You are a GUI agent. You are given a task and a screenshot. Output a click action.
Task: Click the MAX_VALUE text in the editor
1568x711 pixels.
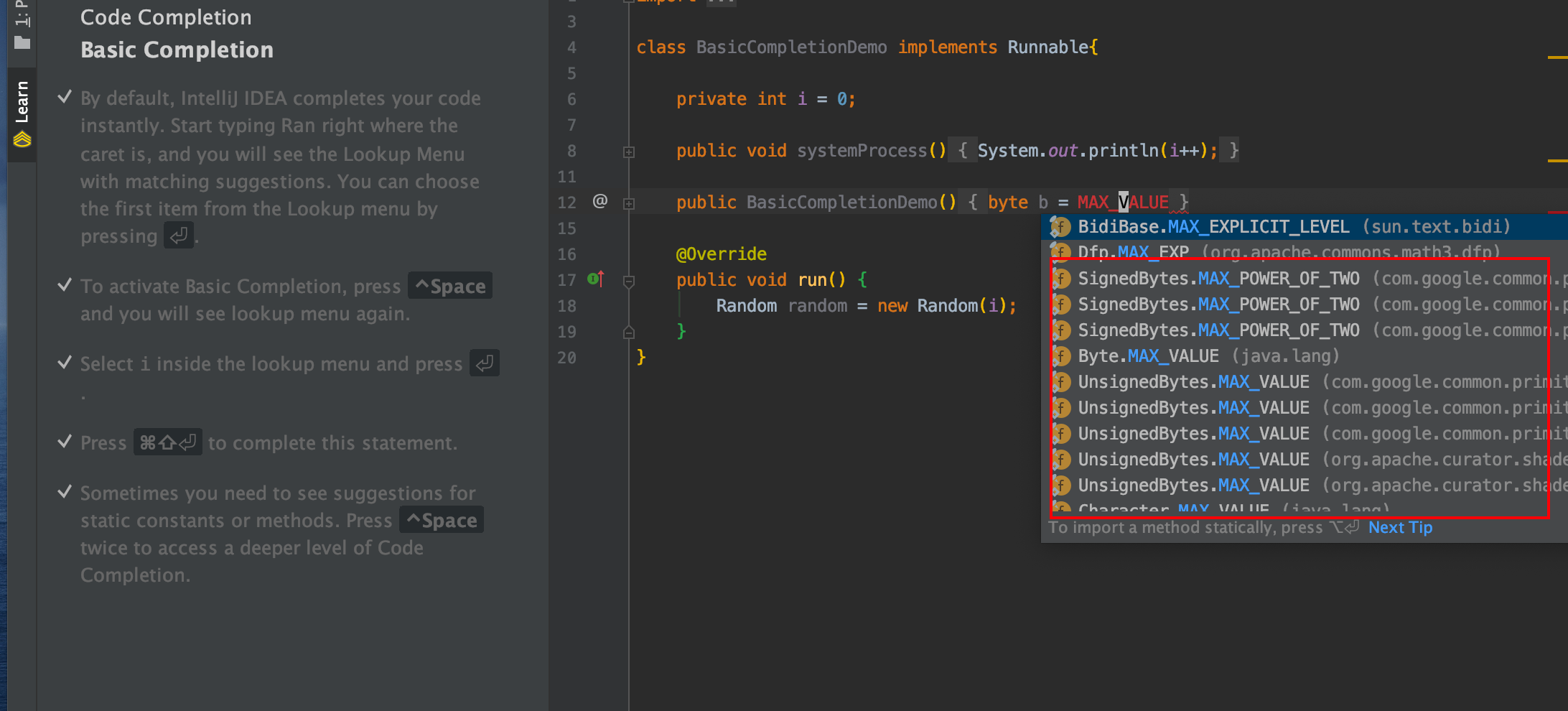[1123, 203]
